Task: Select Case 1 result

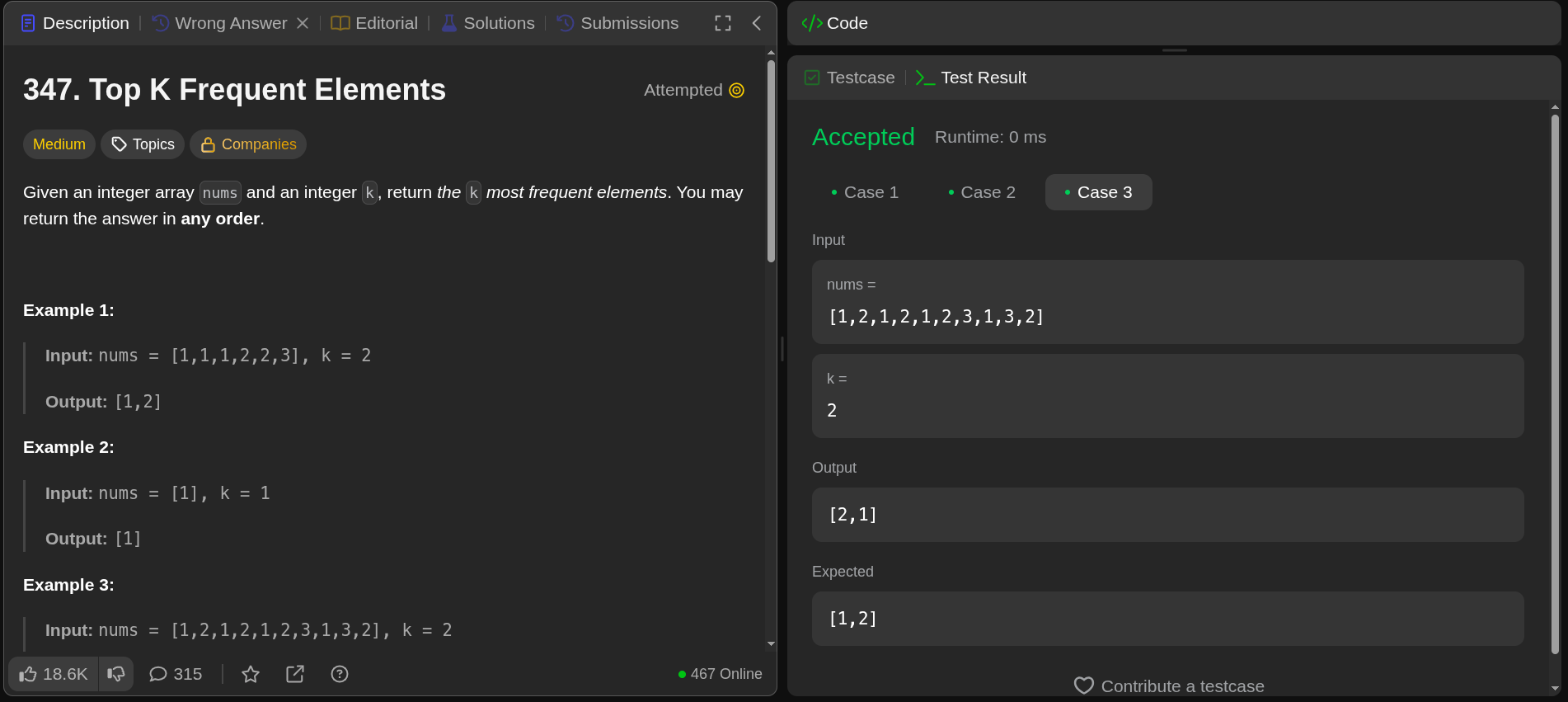Action: click(865, 192)
